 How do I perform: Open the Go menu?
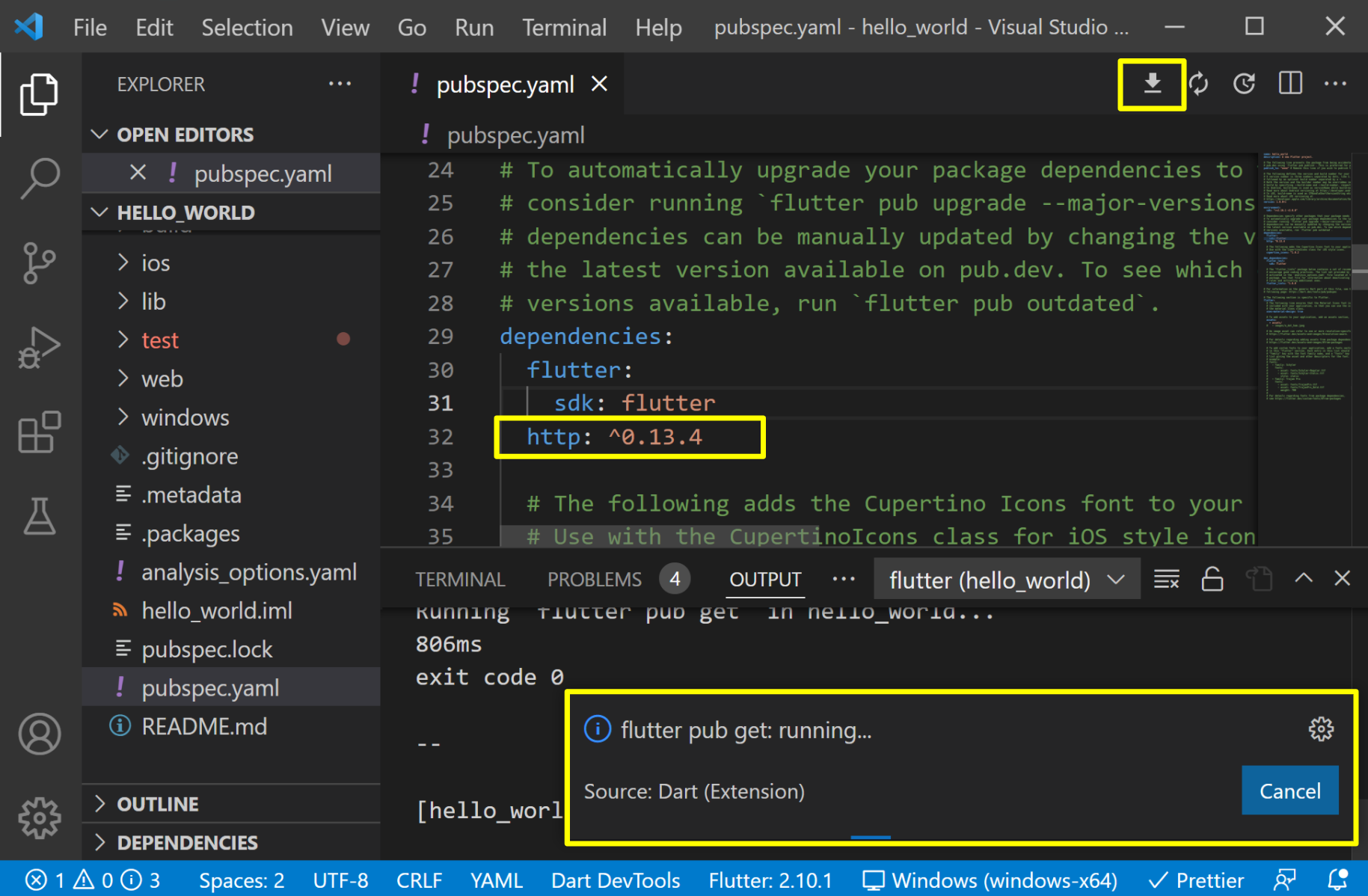tap(411, 28)
